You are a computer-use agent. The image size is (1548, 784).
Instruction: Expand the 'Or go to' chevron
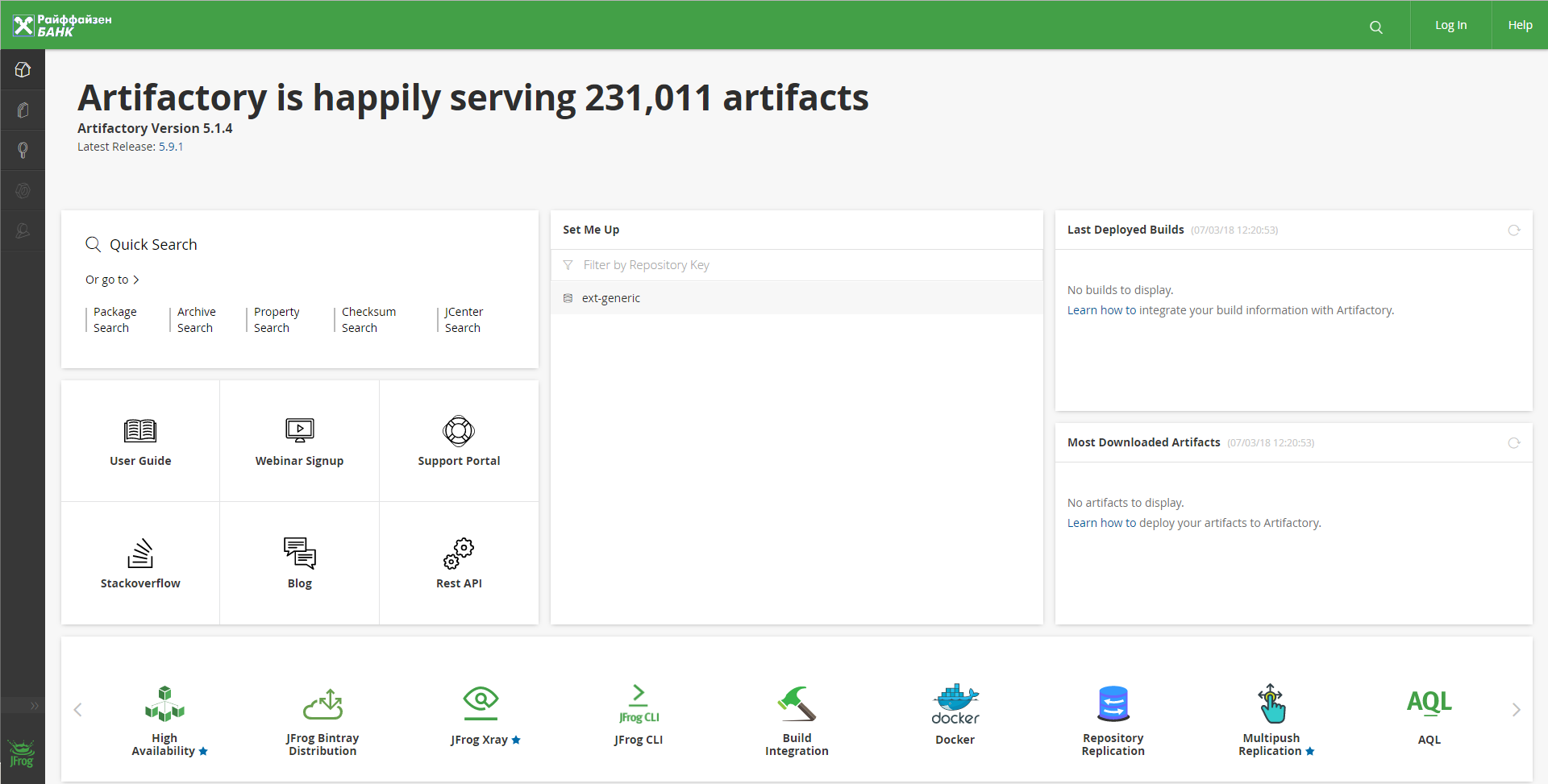136,280
